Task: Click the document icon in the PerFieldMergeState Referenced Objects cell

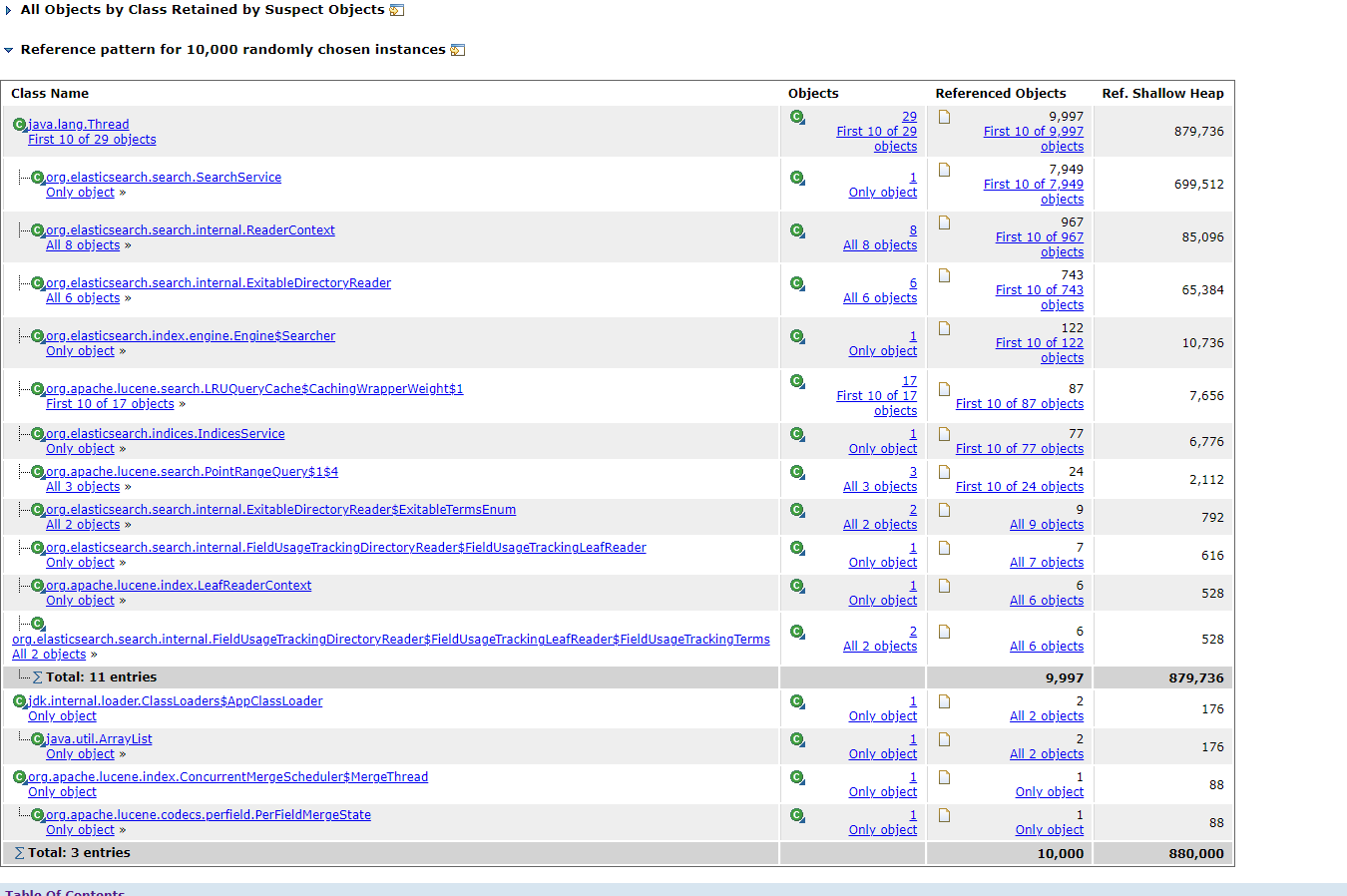Action: [x=945, y=815]
